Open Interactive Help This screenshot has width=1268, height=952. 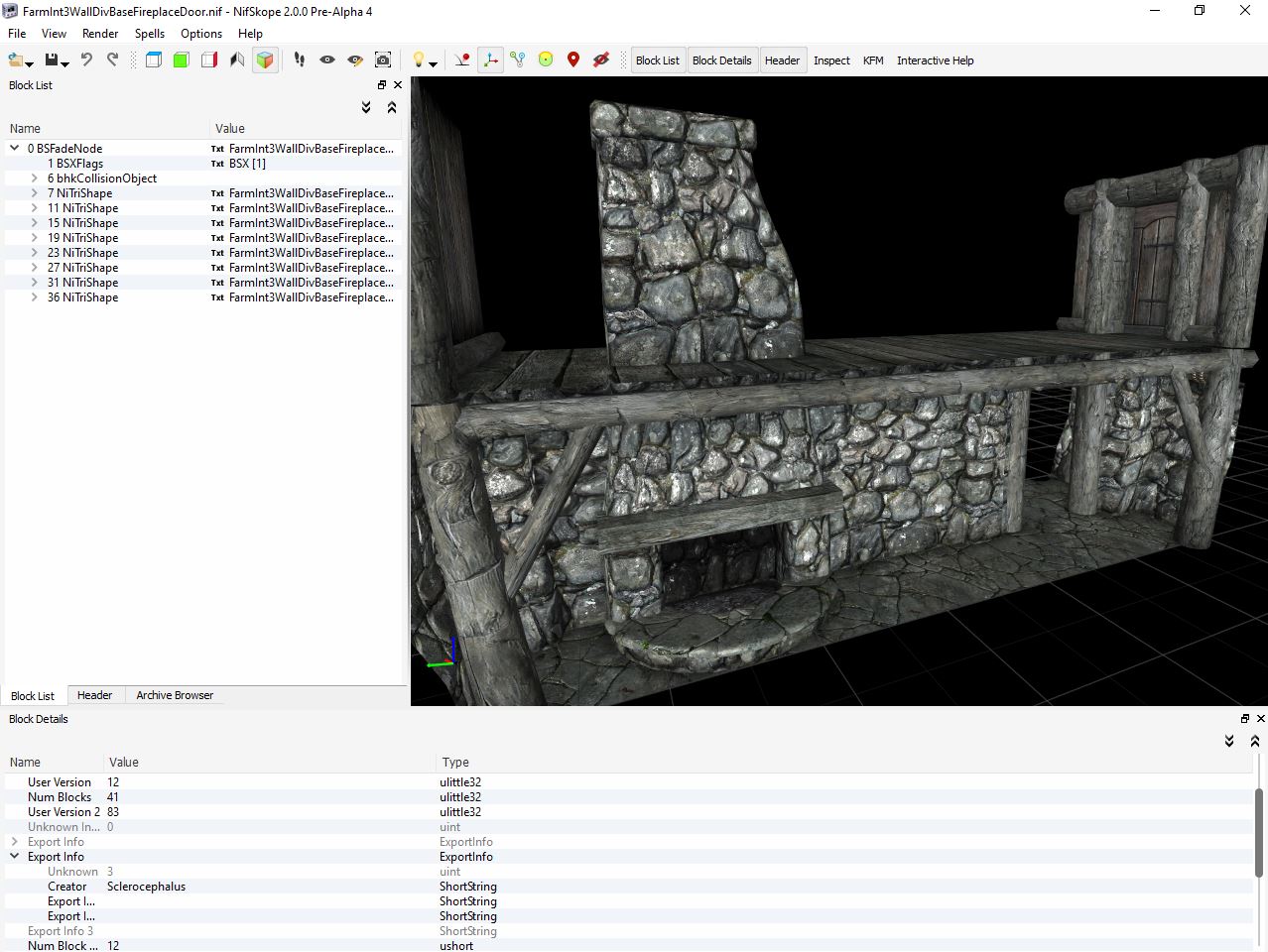click(936, 60)
